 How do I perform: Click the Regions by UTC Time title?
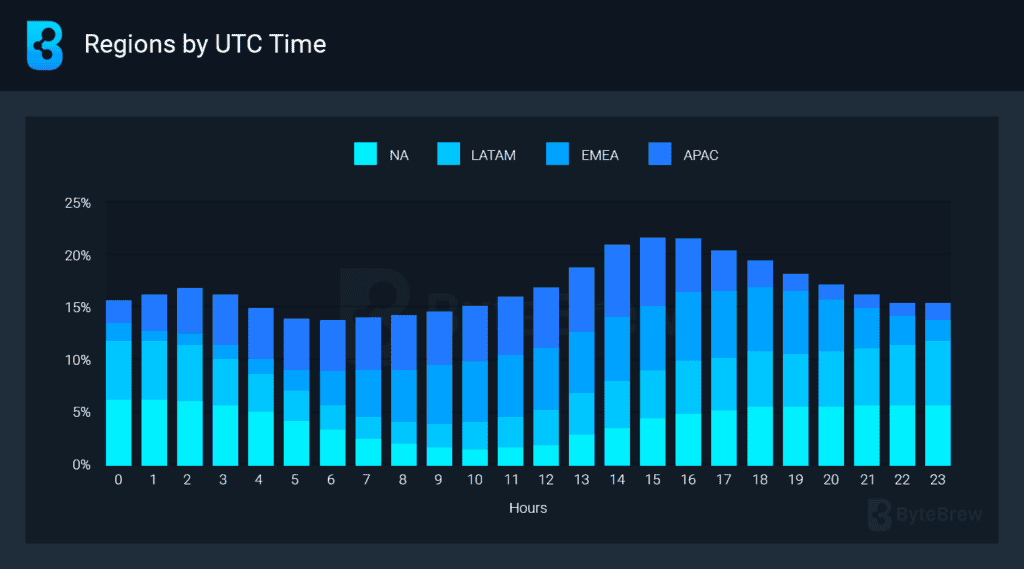[x=205, y=45]
